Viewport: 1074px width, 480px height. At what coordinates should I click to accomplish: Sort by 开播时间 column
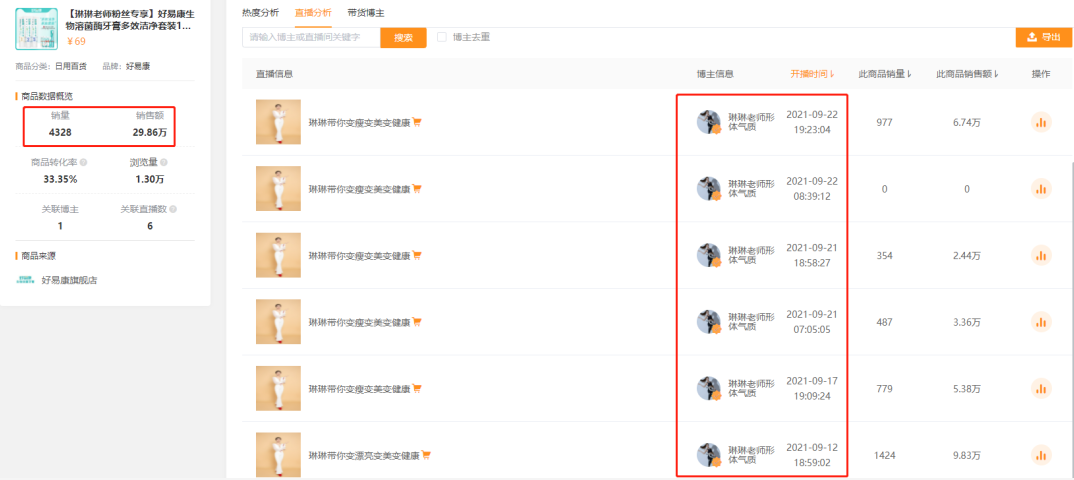coord(812,74)
